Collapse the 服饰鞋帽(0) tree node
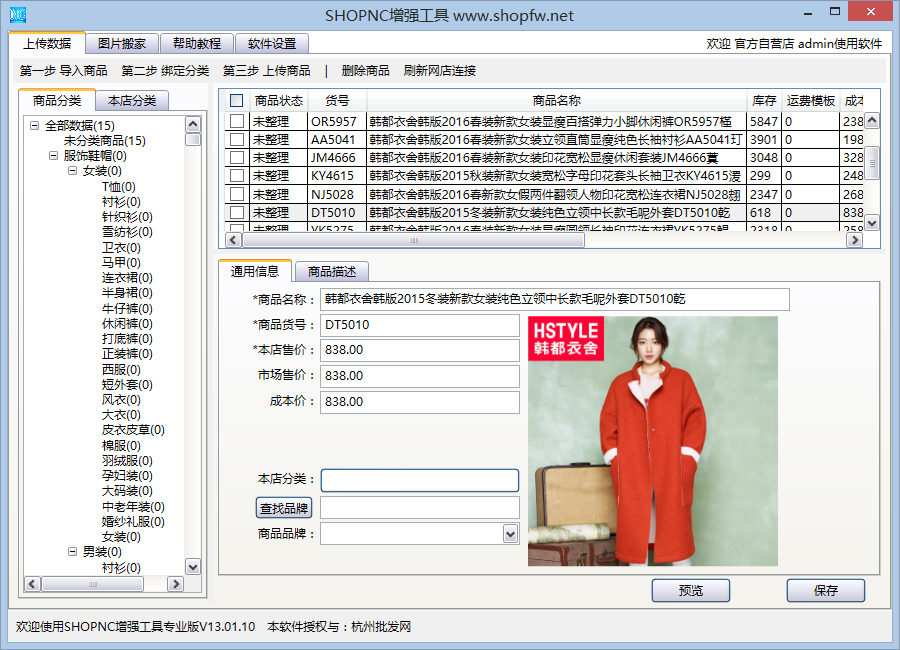 tap(53, 156)
